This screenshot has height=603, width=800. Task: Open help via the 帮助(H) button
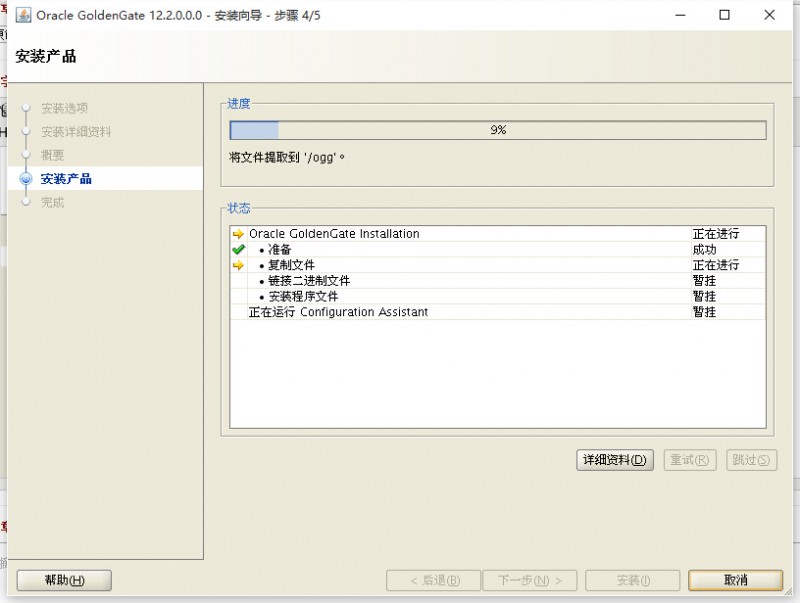coord(63,580)
